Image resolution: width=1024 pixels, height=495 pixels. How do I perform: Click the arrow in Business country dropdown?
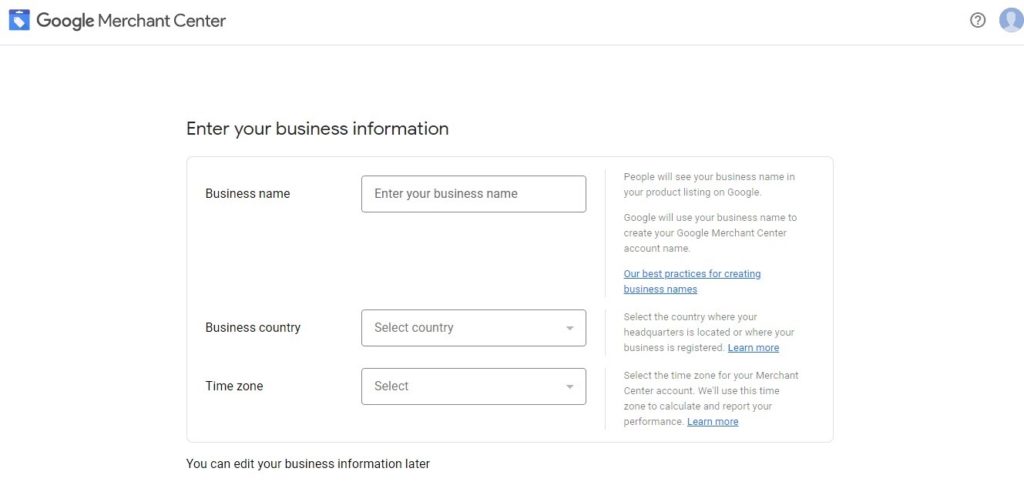pos(569,328)
